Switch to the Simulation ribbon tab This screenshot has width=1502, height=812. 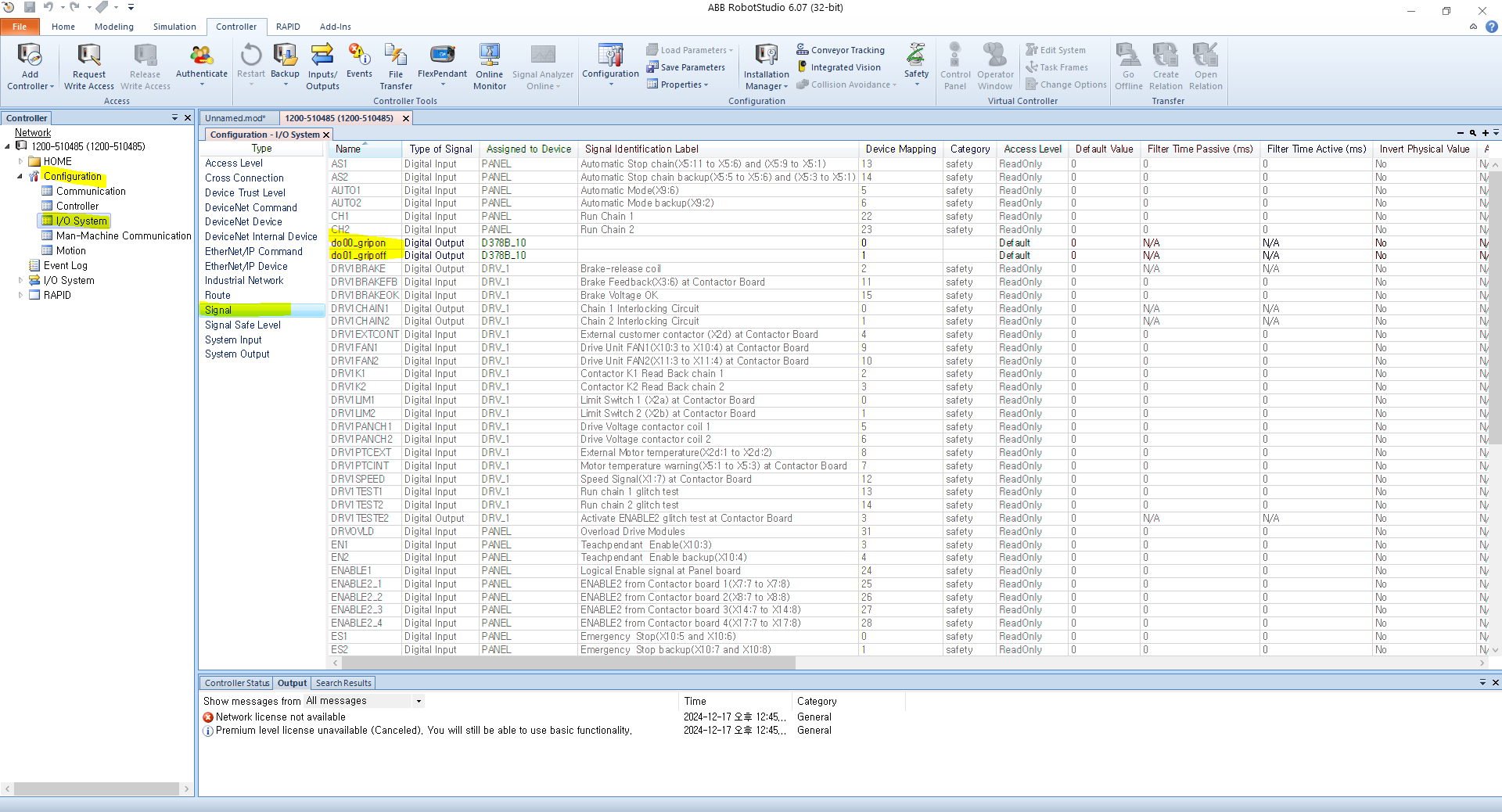tap(174, 27)
